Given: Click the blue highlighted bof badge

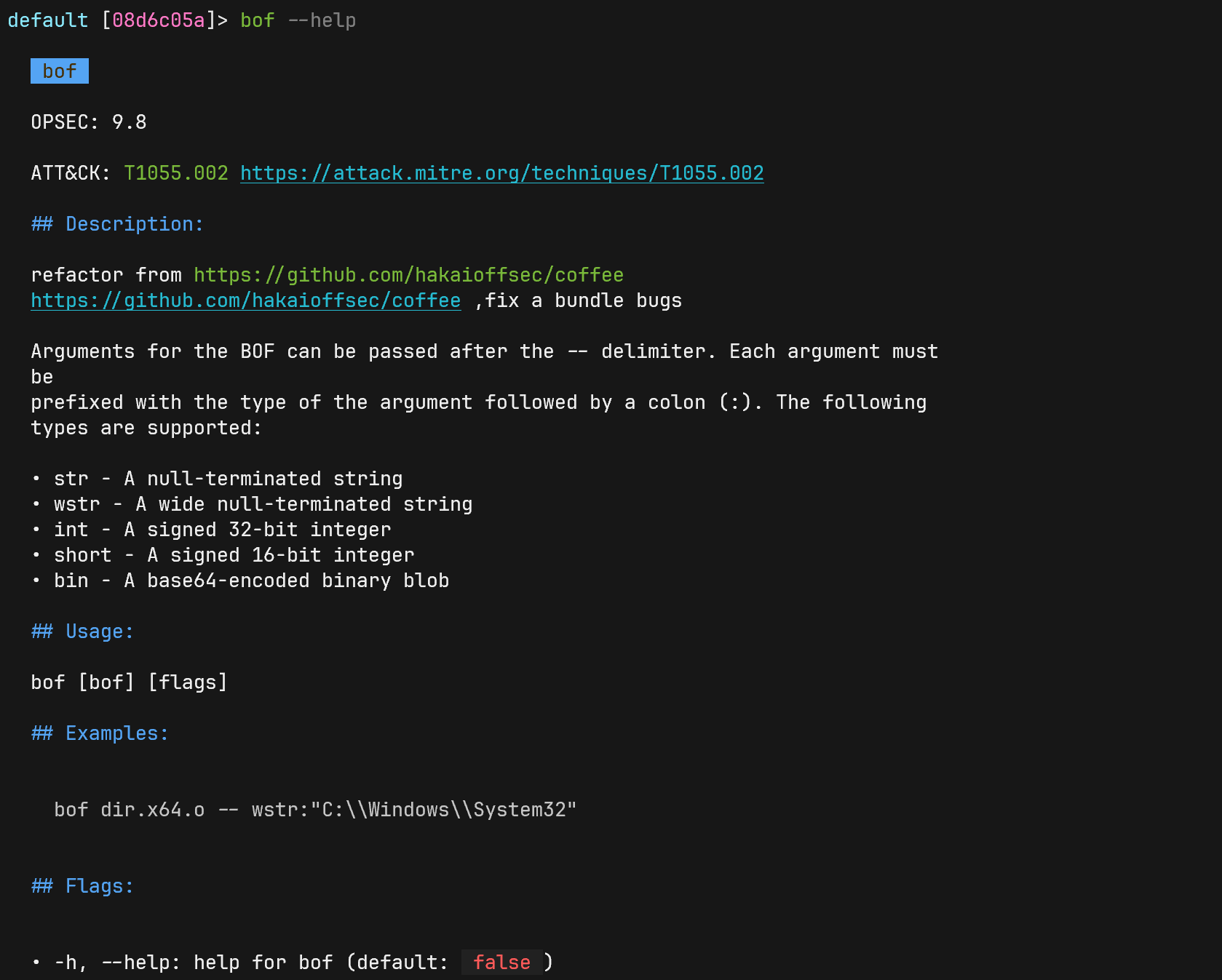Looking at the screenshot, I should tap(60, 71).
